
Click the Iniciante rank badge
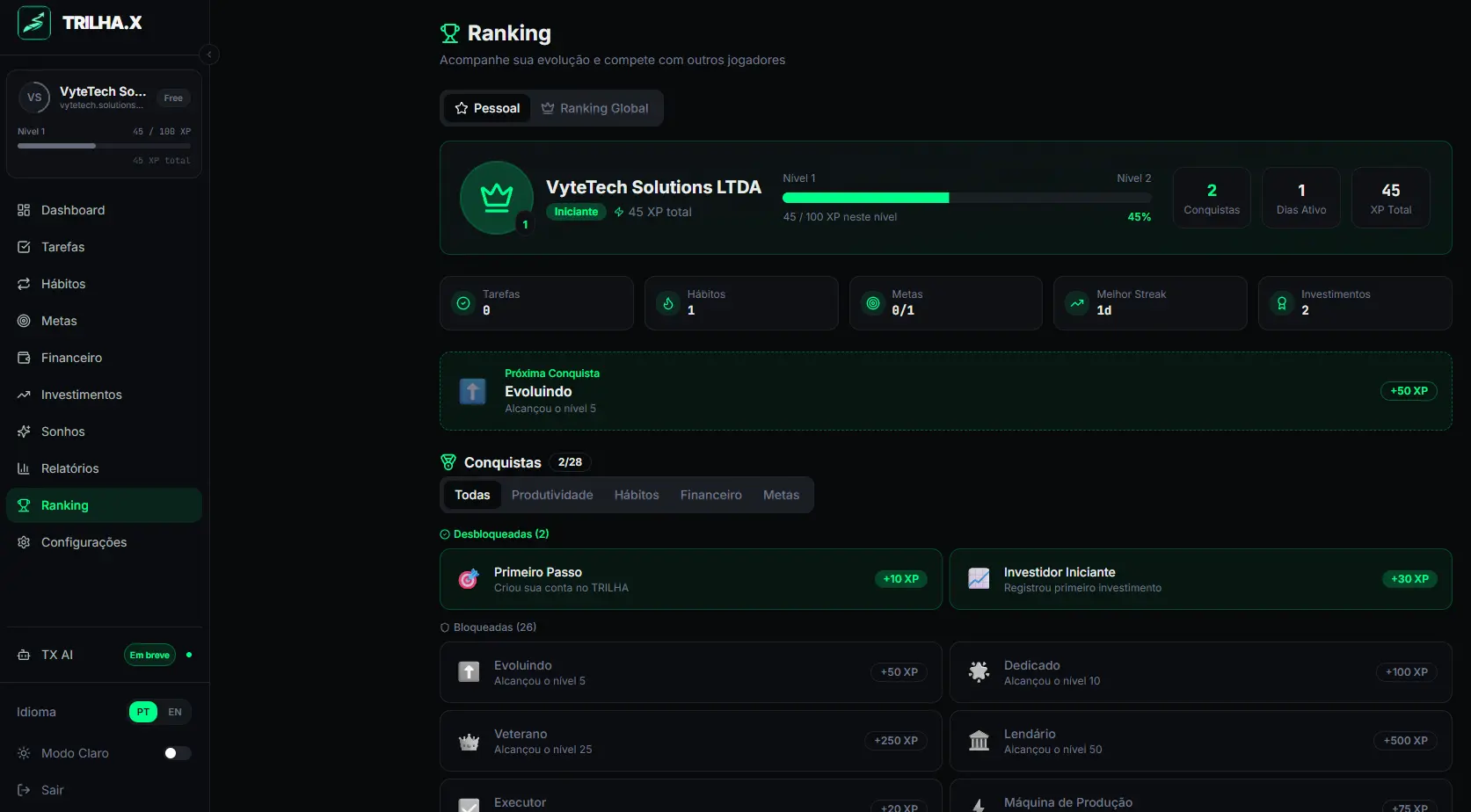pos(576,212)
